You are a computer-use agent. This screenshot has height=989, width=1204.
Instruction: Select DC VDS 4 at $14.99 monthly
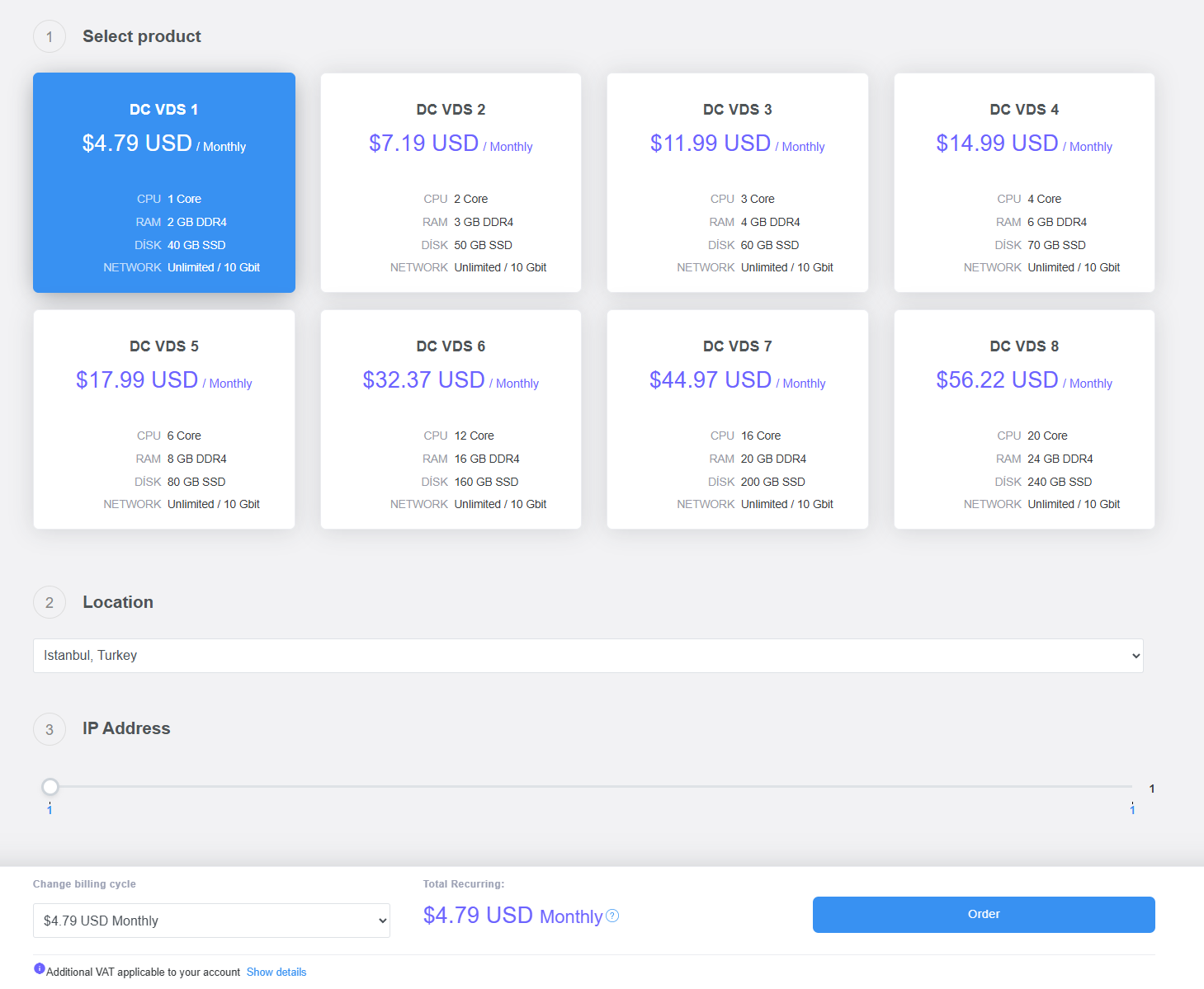tap(1023, 182)
